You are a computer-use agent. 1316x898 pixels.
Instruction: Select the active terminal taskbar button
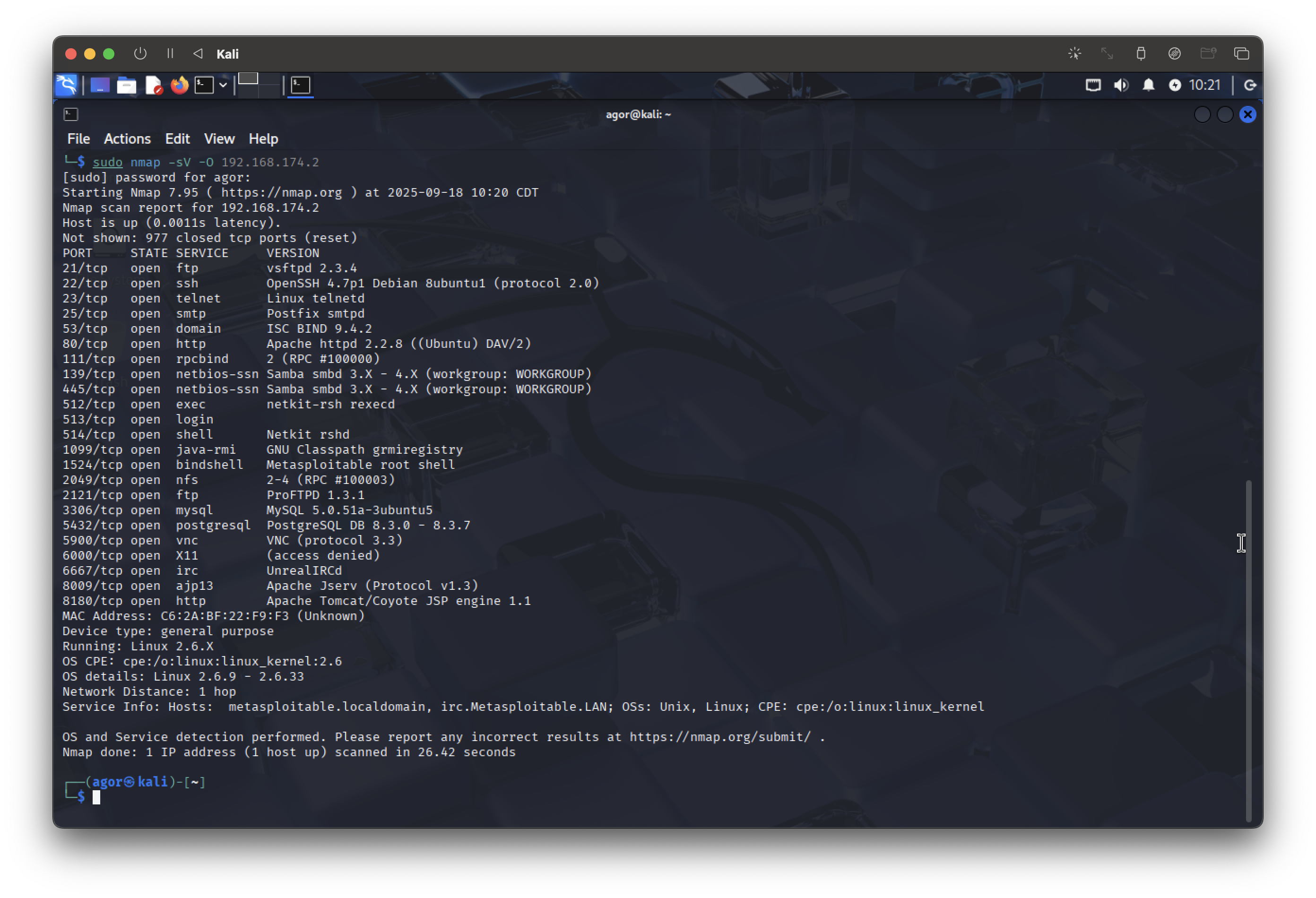pyautogui.click(x=300, y=86)
